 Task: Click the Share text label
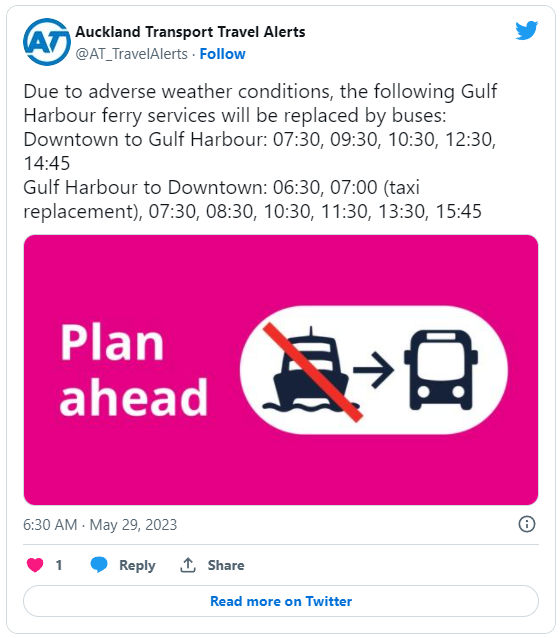[x=226, y=565]
